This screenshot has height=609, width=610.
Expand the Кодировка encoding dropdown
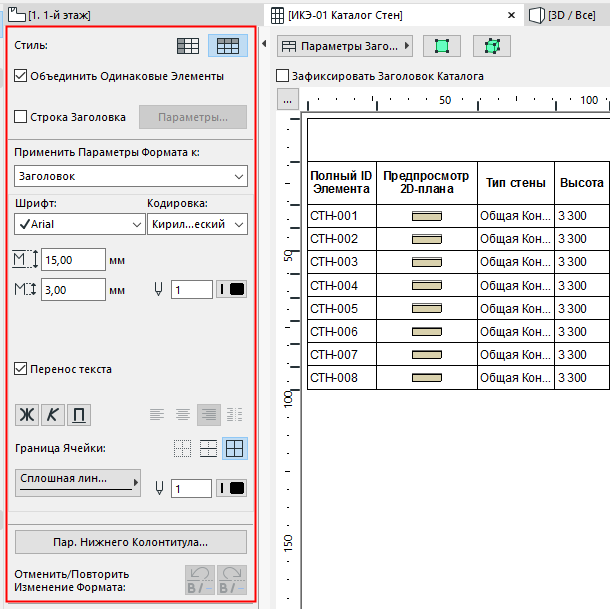tap(197, 225)
